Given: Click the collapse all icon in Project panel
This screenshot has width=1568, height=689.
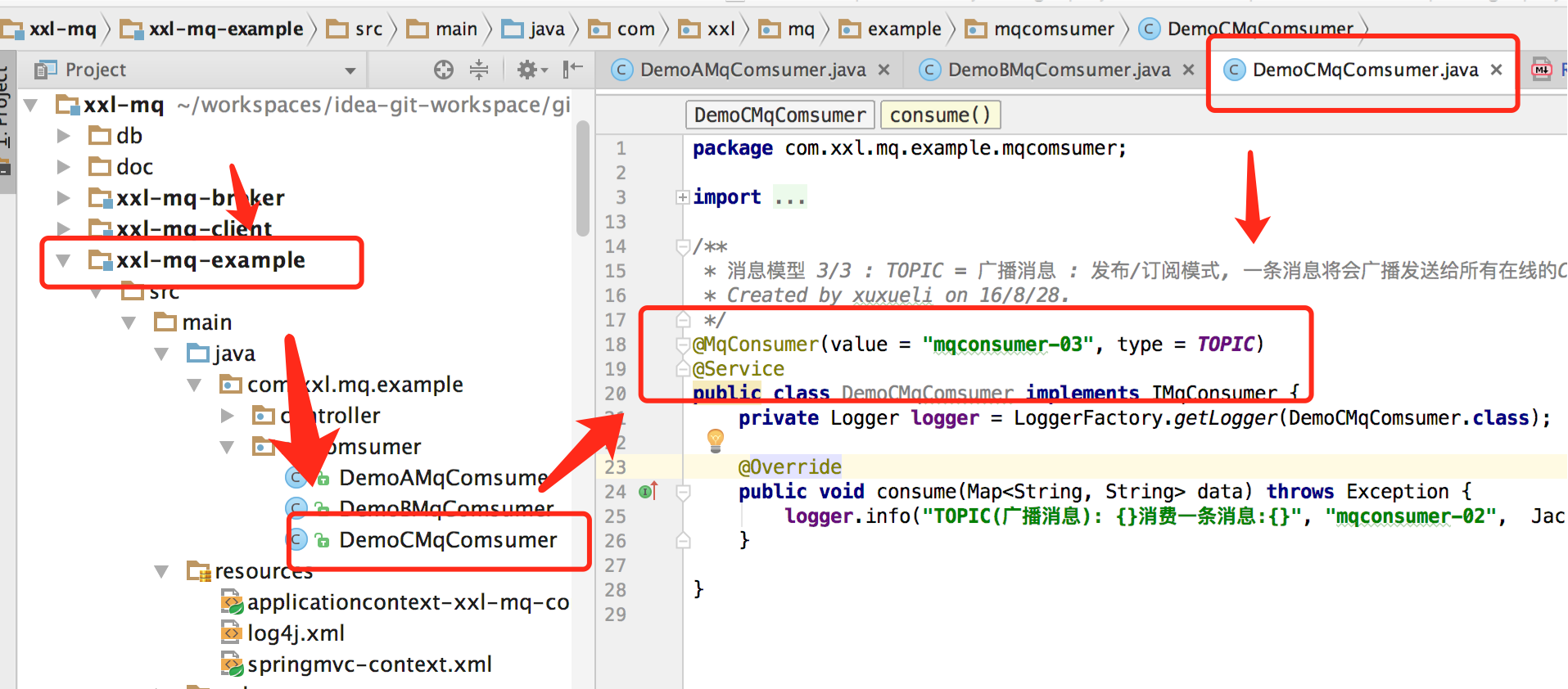Looking at the screenshot, I should (479, 70).
